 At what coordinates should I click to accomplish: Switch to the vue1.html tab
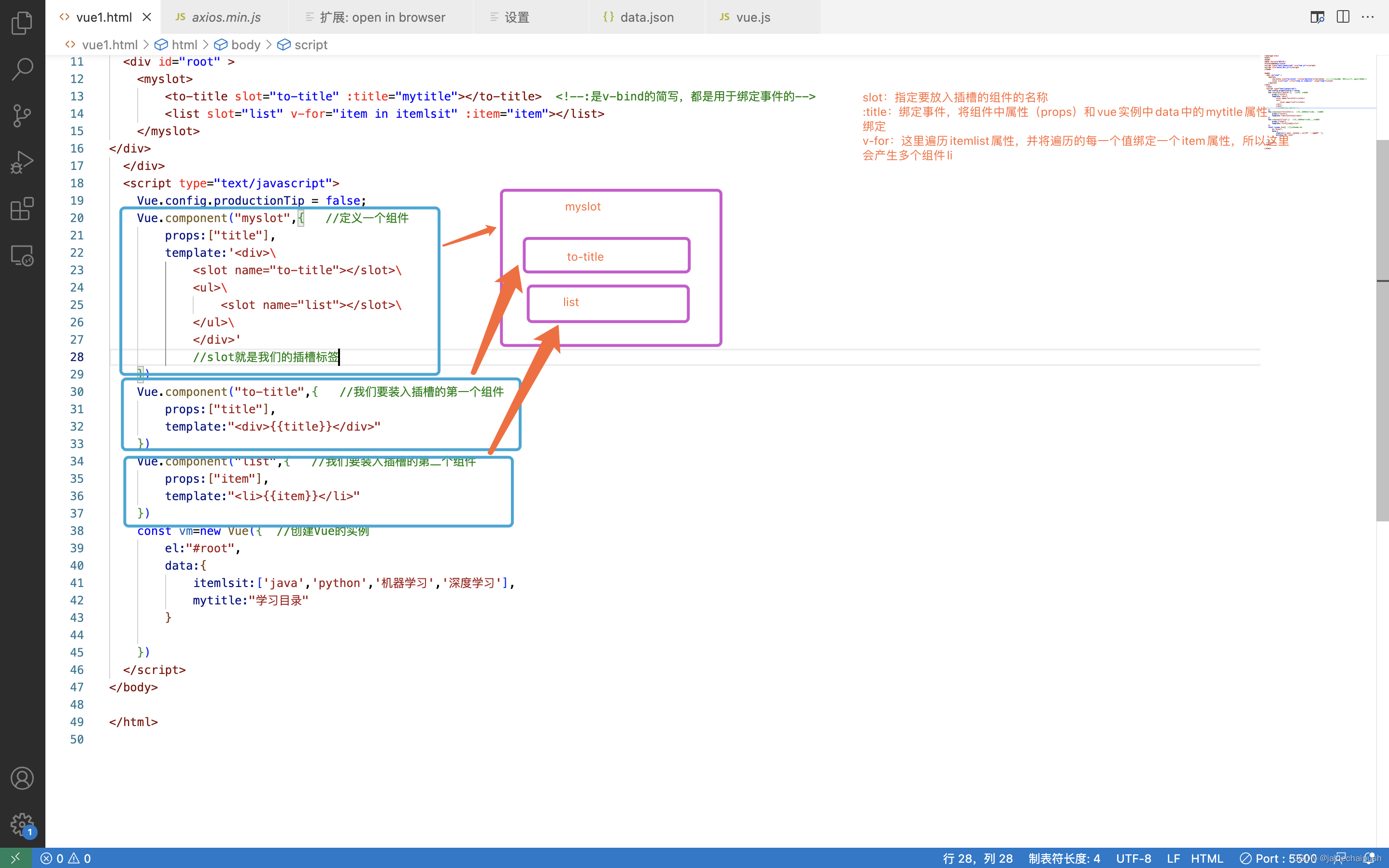pos(103,17)
